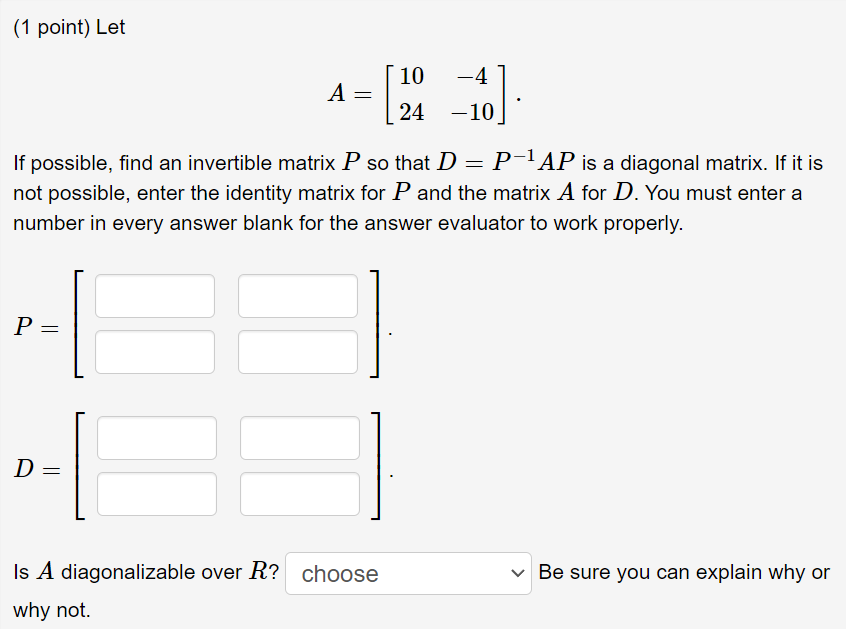This screenshot has height=629, width=846.
Task: Click the diagonal entry blank in matrix D
Action: (157, 437)
